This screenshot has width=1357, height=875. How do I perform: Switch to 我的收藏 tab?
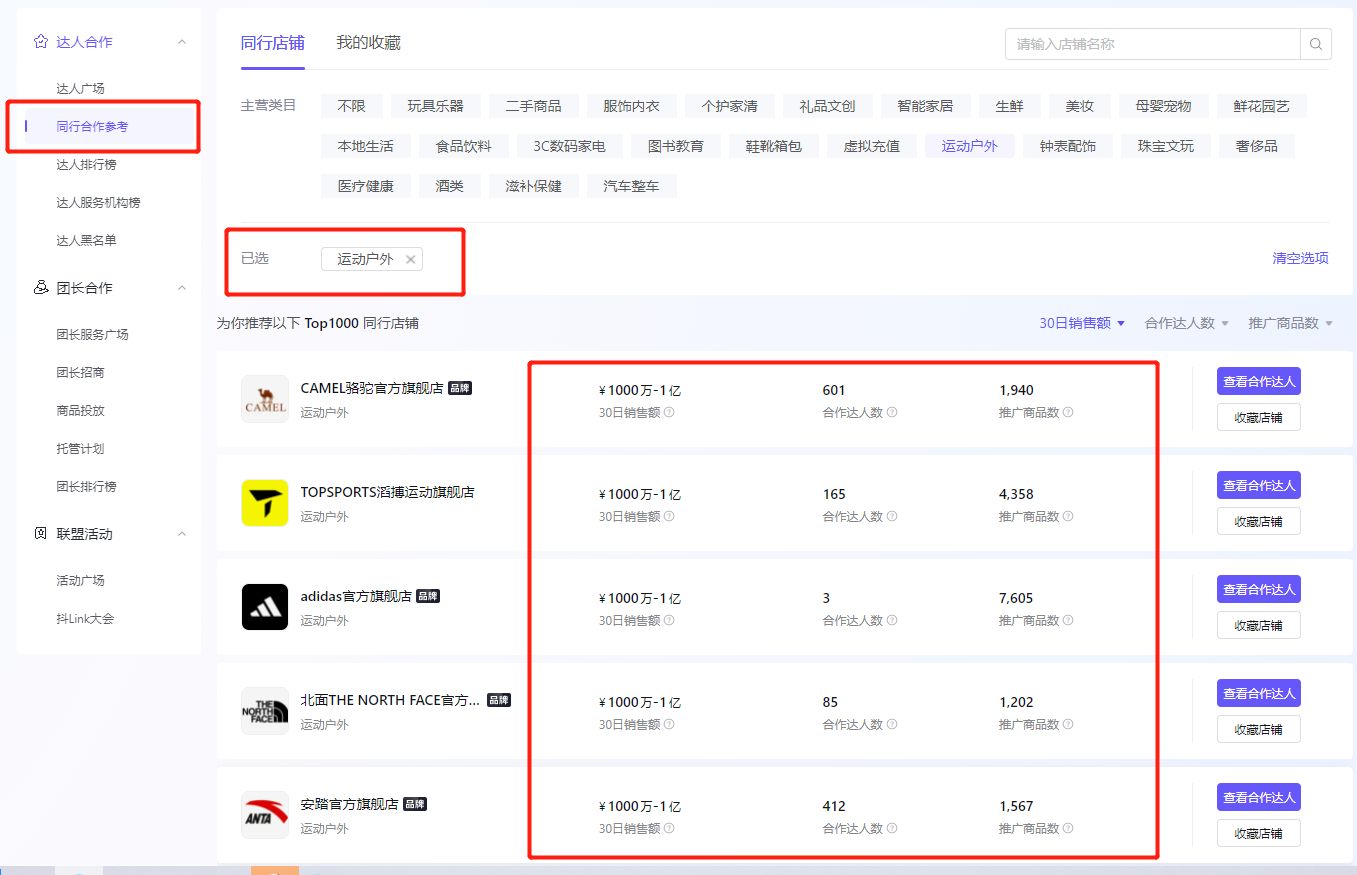[368, 43]
